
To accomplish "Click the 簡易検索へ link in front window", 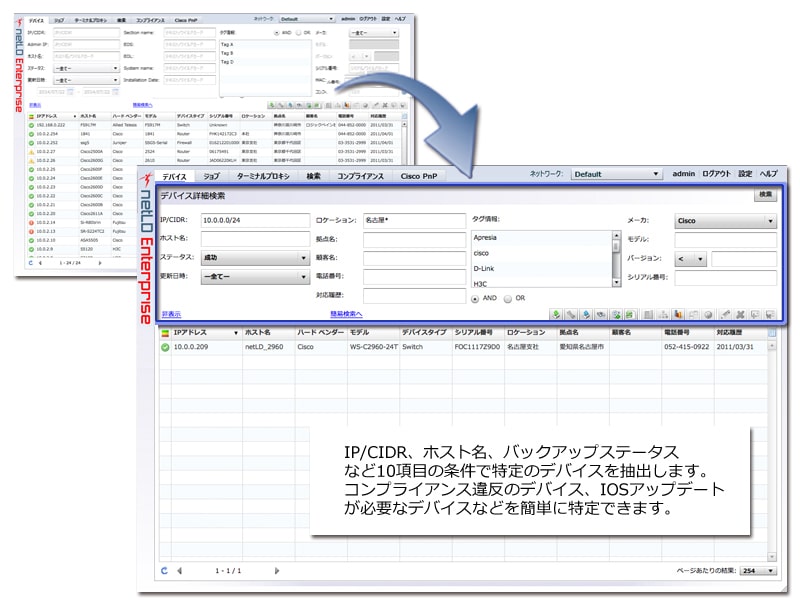I will pos(346,314).
